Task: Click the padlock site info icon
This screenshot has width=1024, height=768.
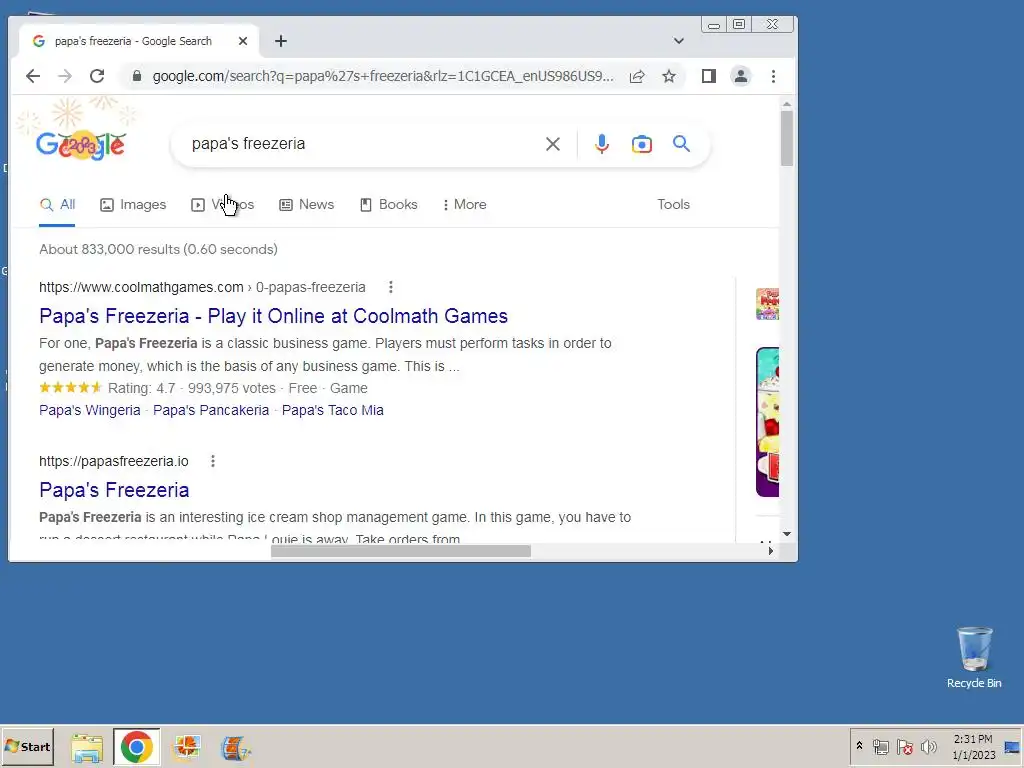Action: click(x=136, y=76)
